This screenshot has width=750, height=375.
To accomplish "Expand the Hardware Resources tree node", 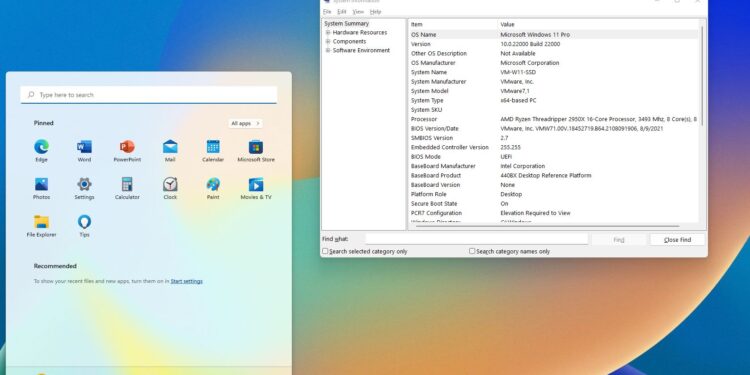I will (x=328, y=33).
